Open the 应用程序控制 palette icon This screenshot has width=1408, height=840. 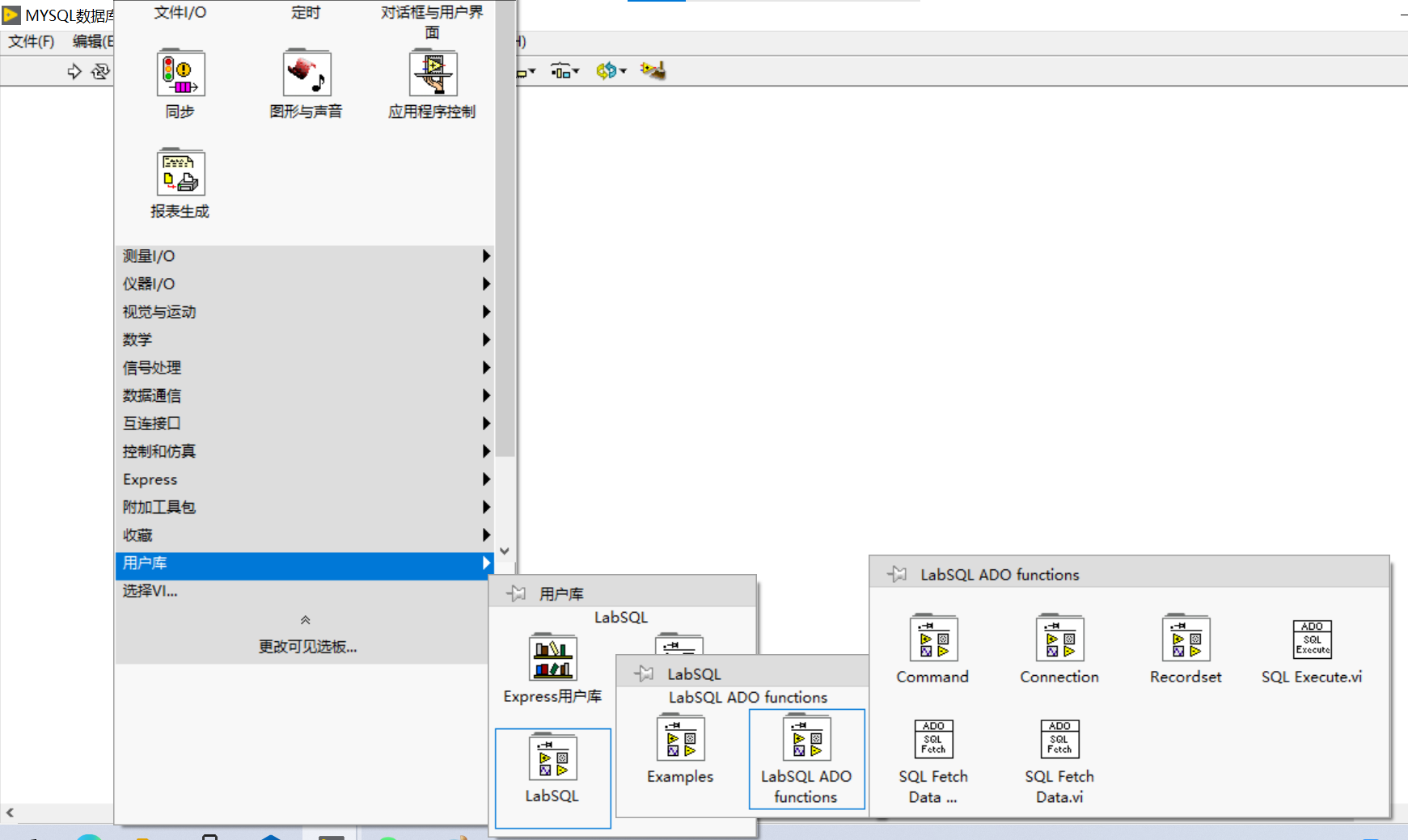[433, 74]
